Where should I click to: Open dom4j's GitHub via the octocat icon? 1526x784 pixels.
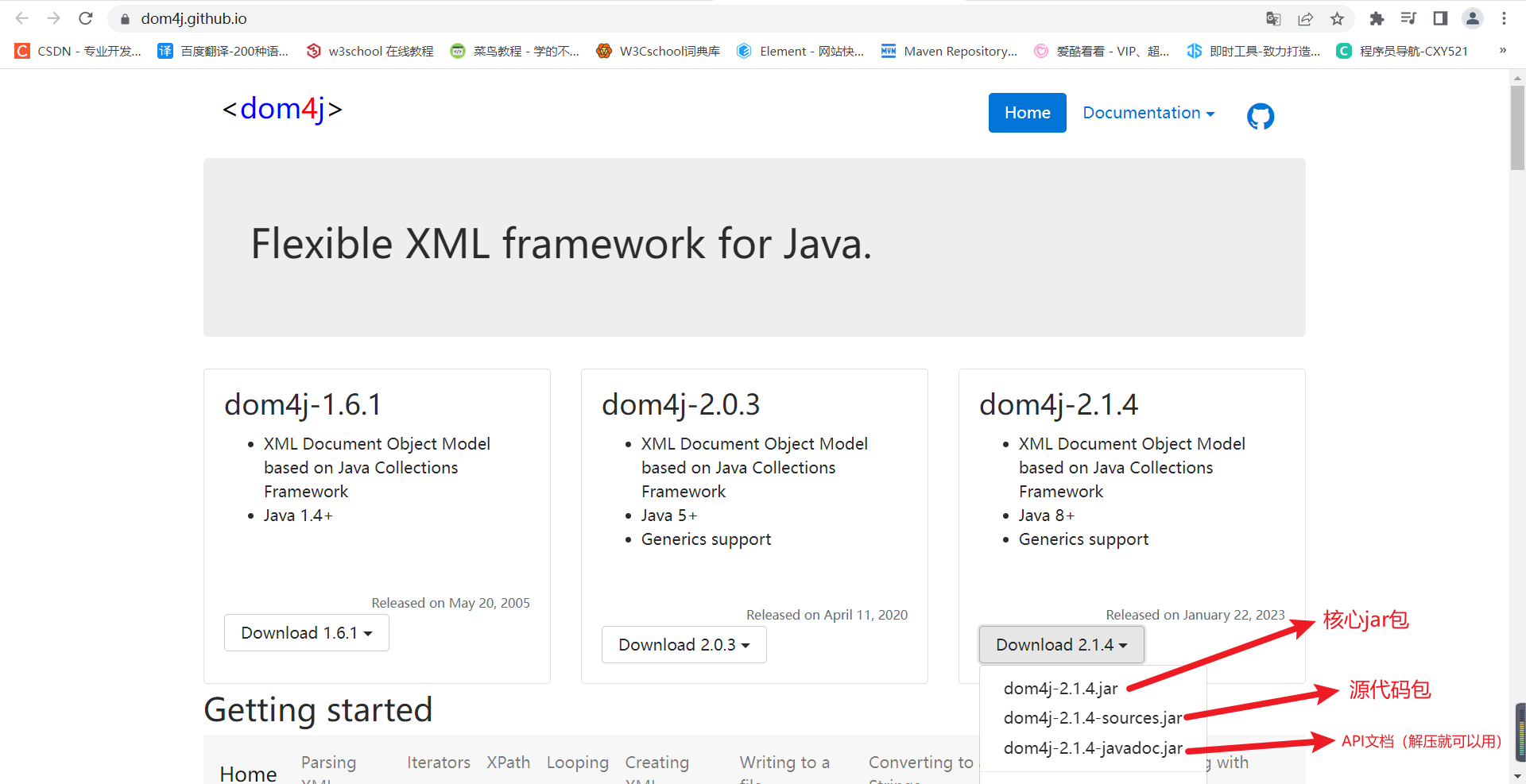[1261, 116]
